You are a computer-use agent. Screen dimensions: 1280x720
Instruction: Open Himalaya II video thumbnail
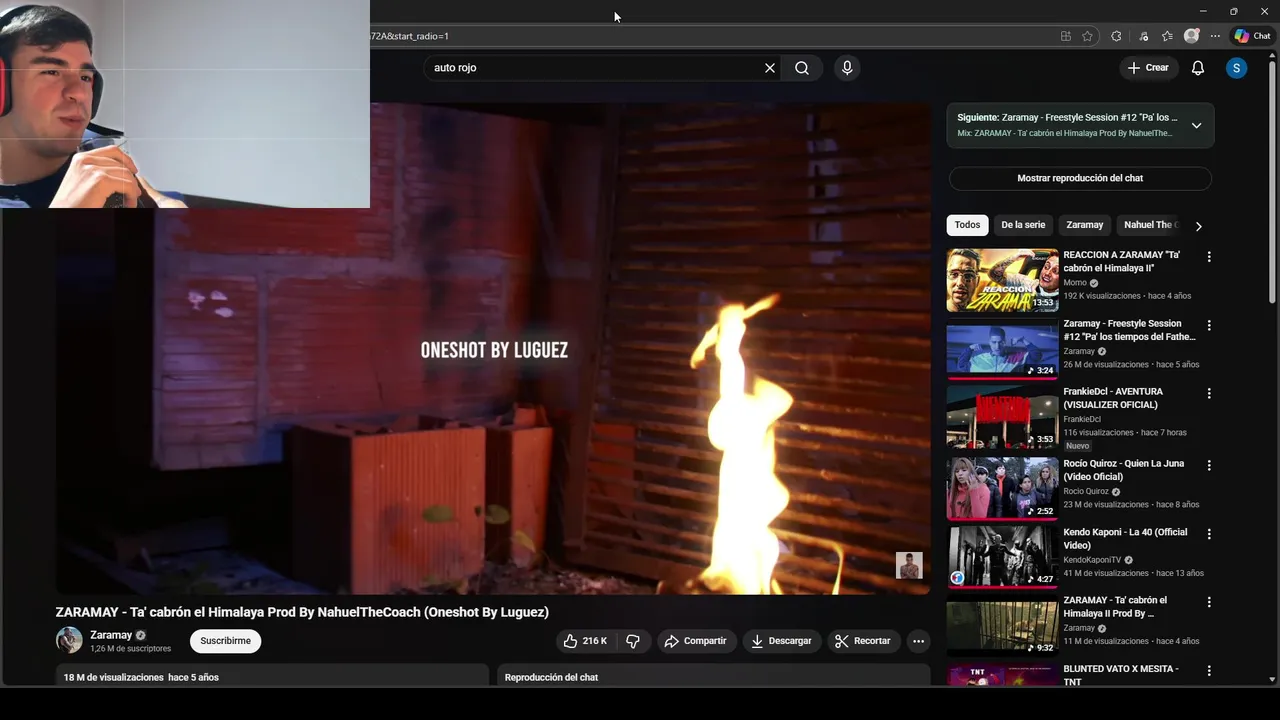pos(1002,625)
